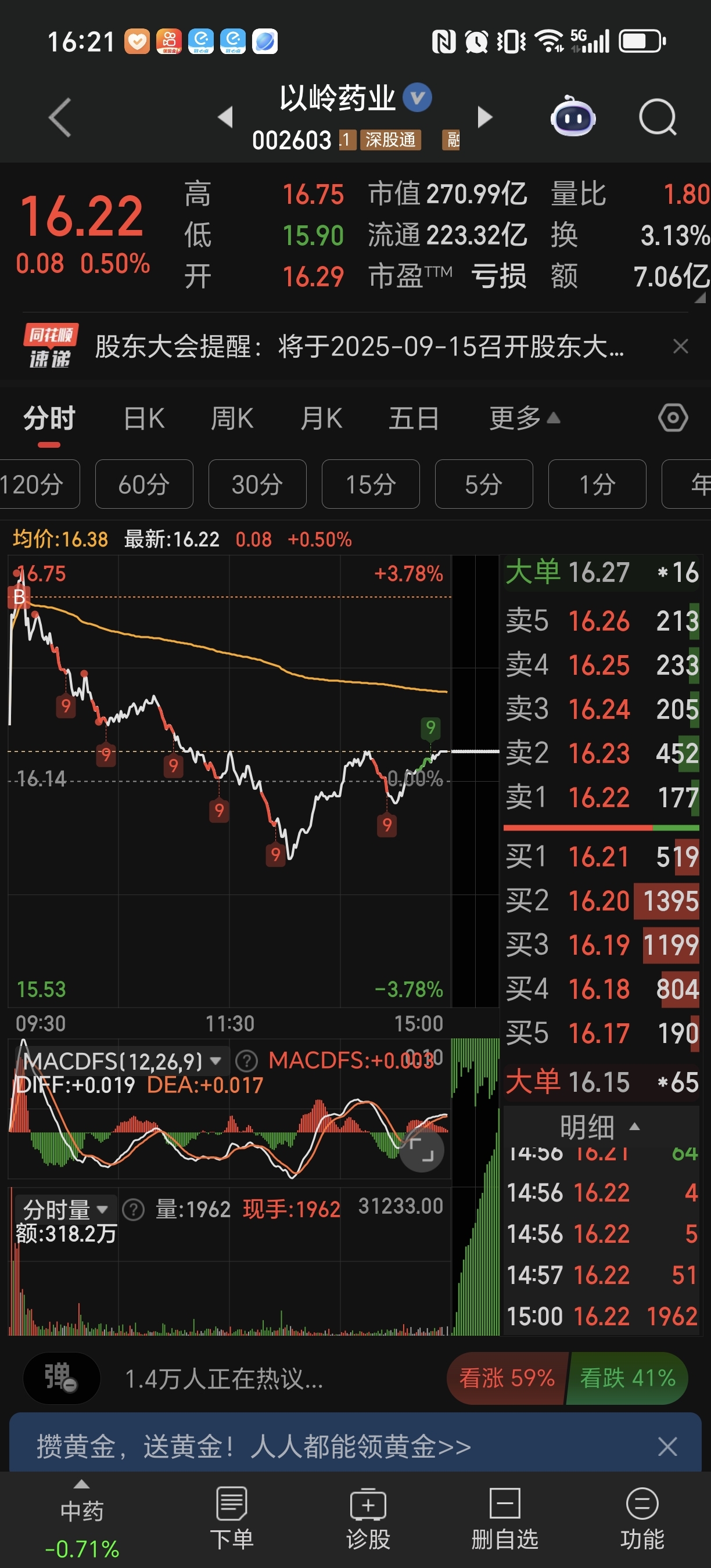The image size is (711, 1568).
Task: Tap the 15:00 16.22 1962 trade row
Action: [601, 1317]
